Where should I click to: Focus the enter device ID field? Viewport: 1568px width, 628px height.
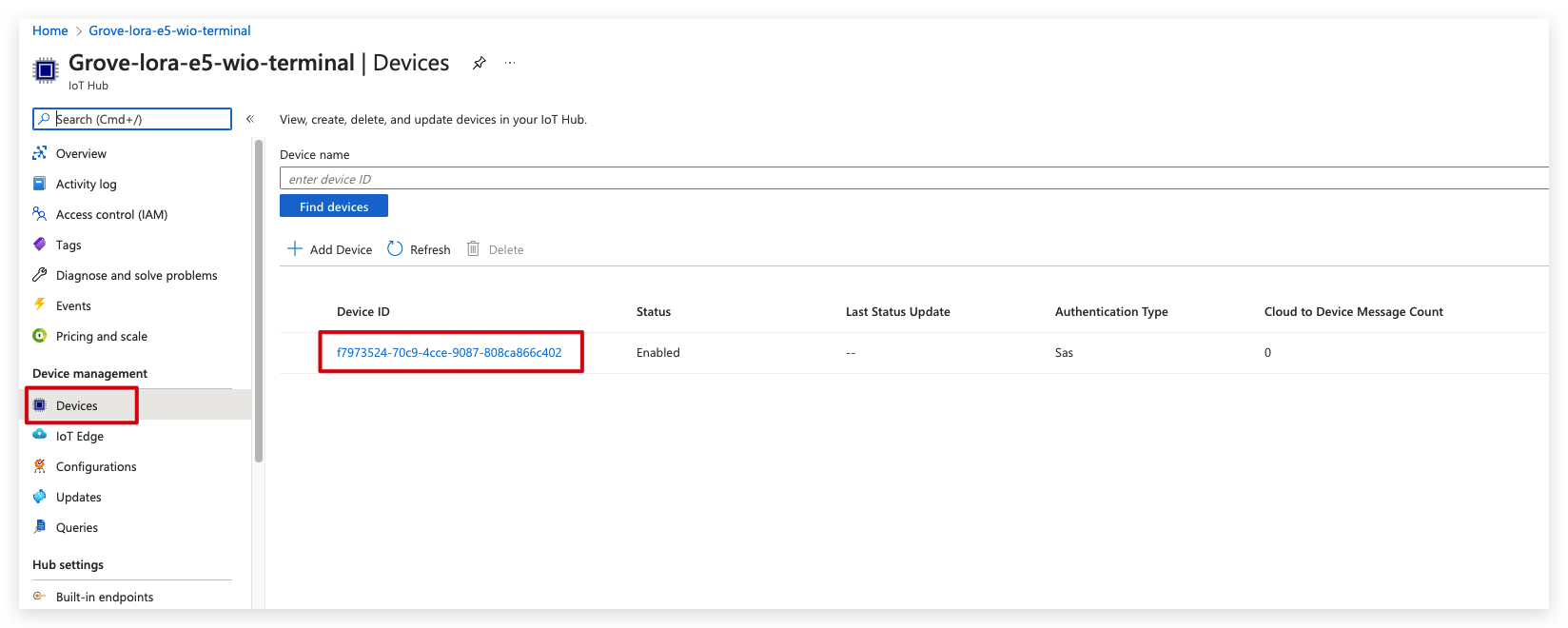click(x=914, y=179)
